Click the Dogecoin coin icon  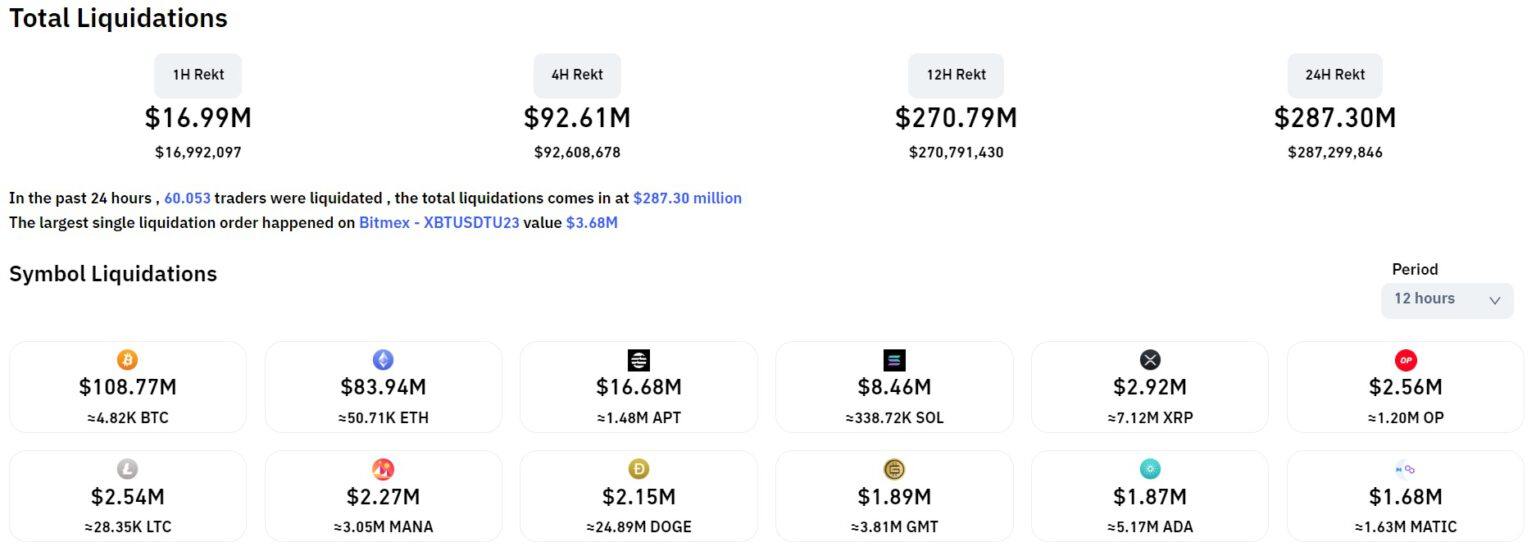[x=639, y=469]
